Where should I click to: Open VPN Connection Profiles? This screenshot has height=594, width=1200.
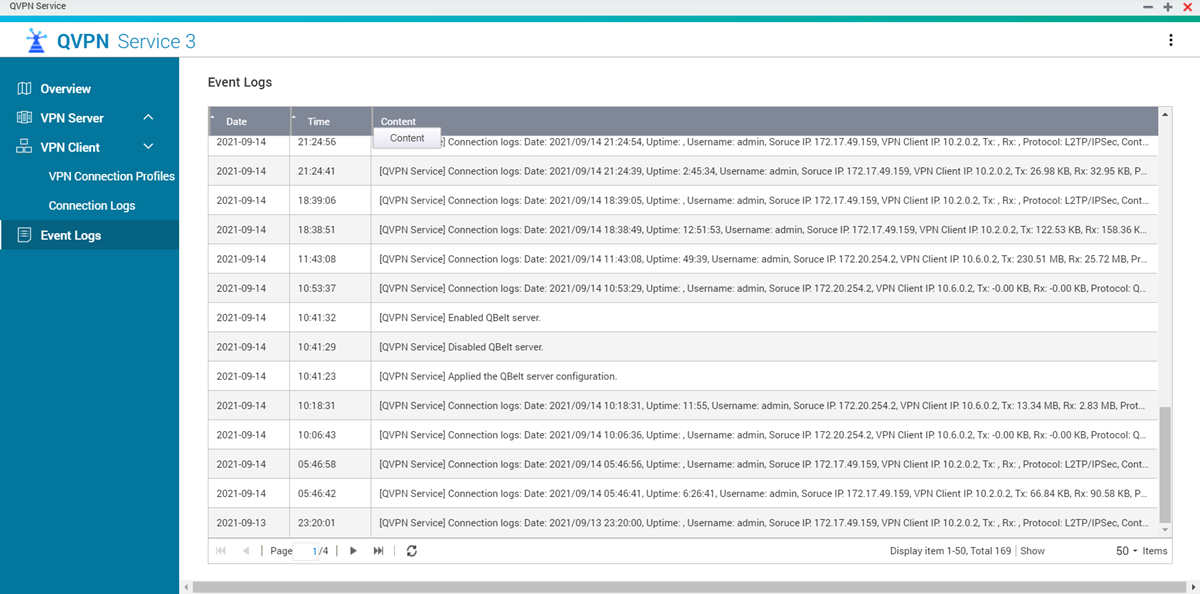(x=112, y=176)
